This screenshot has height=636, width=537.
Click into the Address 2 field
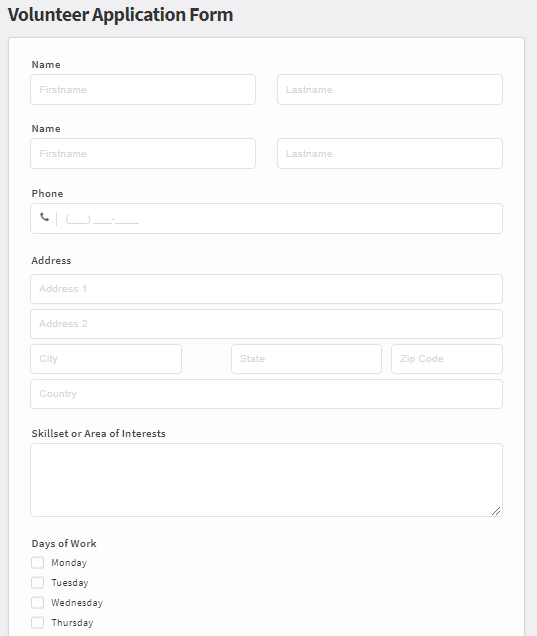click(x=266, y=324)
